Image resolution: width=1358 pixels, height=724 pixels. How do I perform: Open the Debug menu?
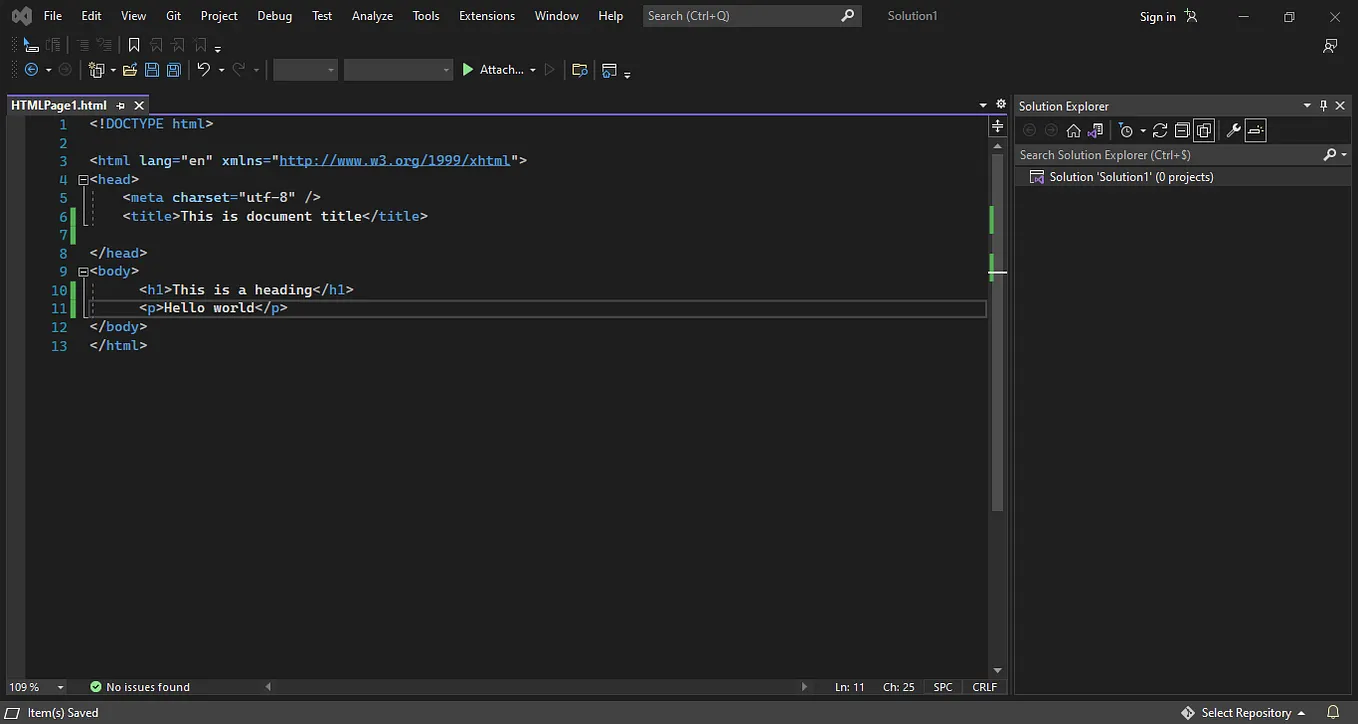coord(275,16)
